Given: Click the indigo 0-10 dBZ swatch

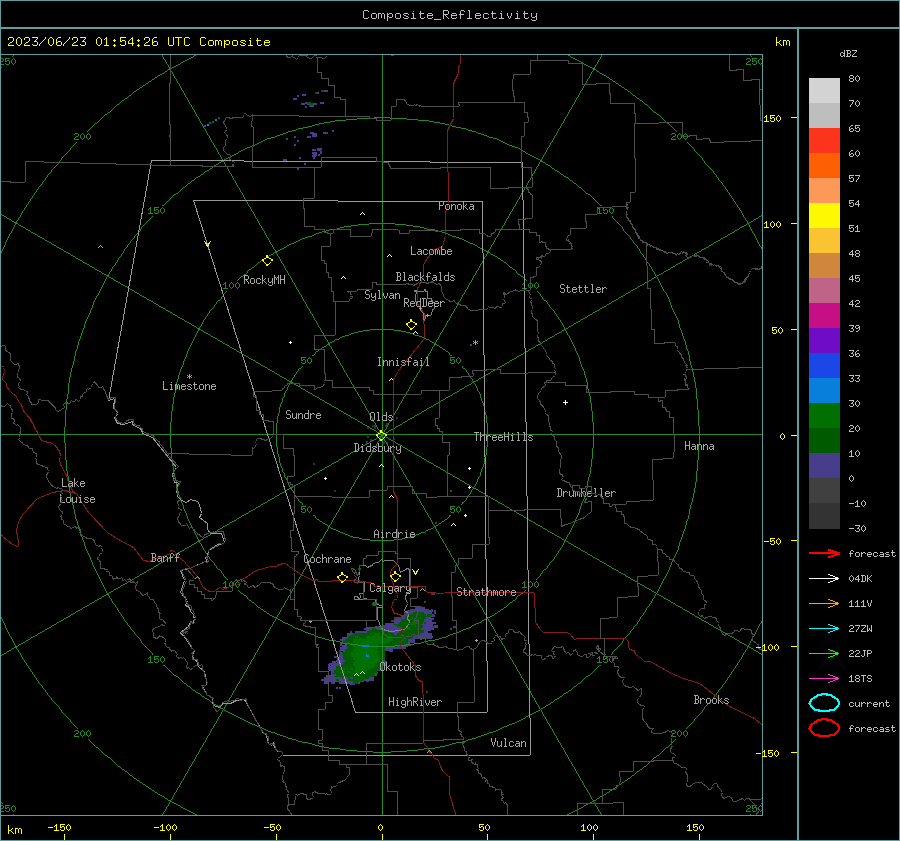Looking at the screenshot, I should click(824, 466).
